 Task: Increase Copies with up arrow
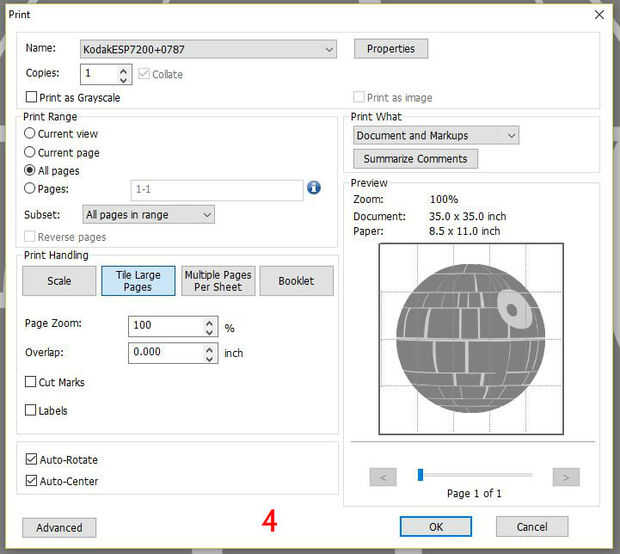(x=123, y=70)
